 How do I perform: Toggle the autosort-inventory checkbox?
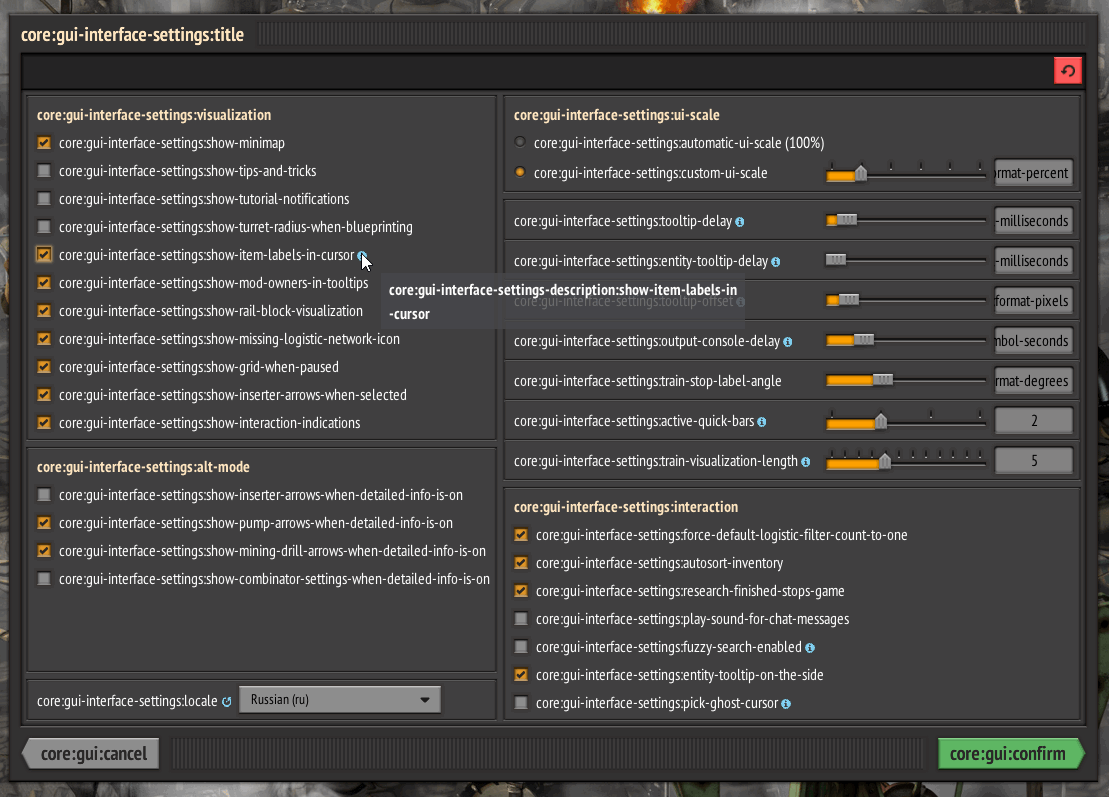point(521,563)
